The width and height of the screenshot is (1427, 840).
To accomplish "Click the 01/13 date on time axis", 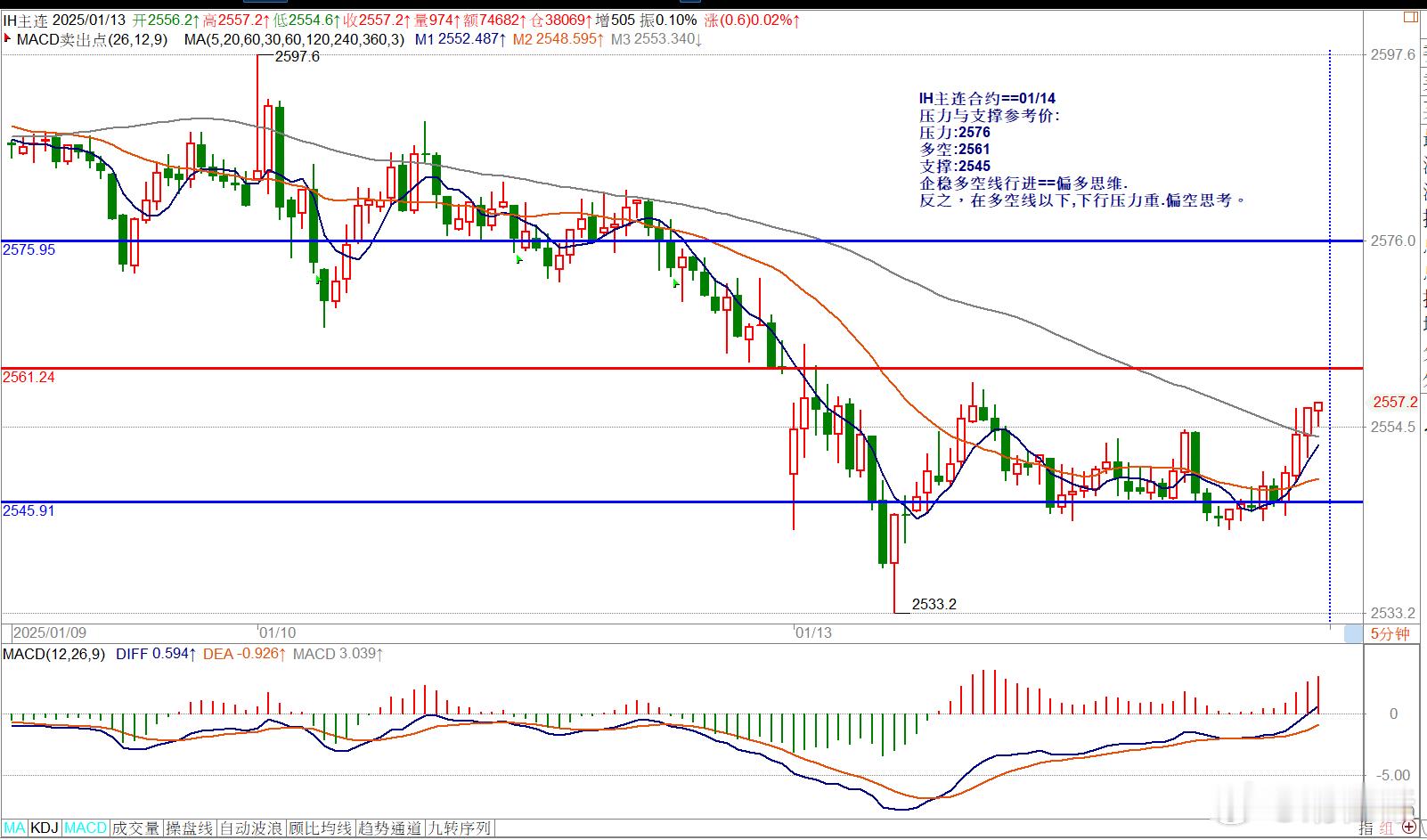I will [813, 632].
